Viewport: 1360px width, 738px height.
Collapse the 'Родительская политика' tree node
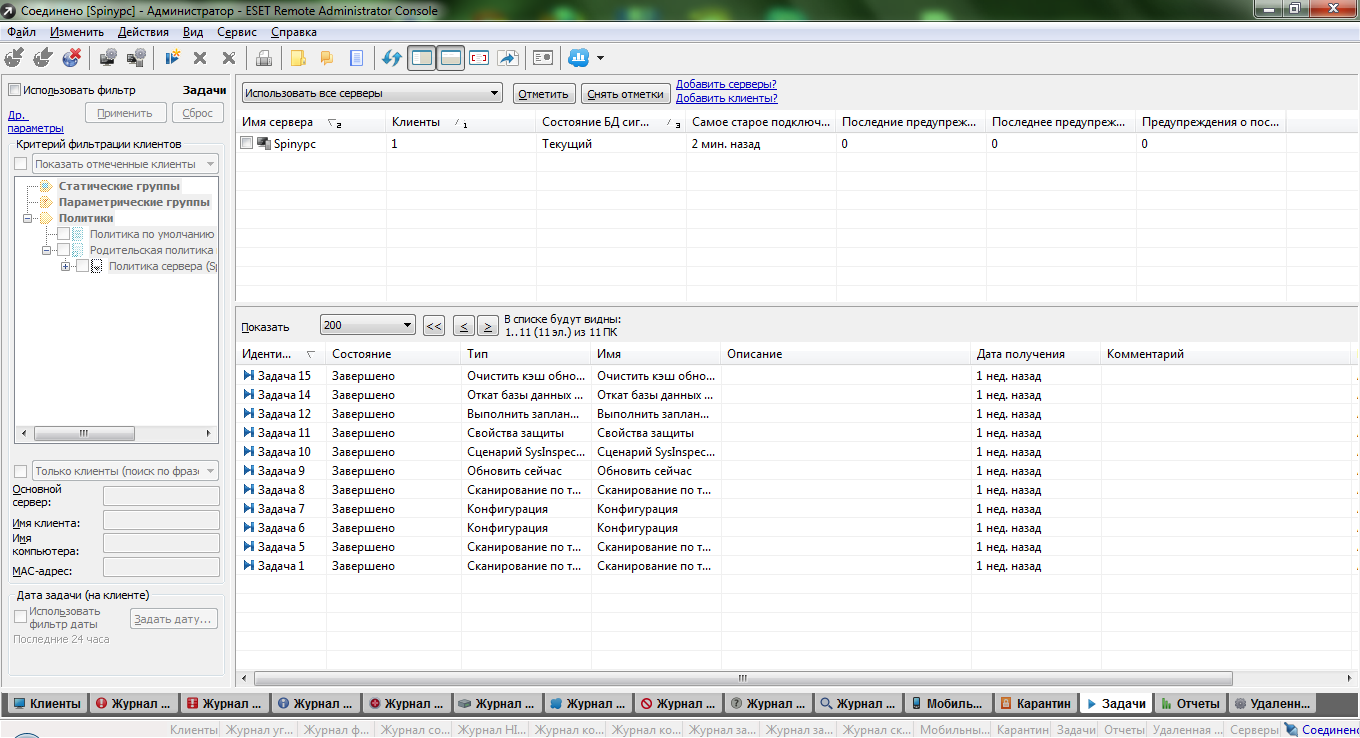pyautogui.click(x=47, y=250)
